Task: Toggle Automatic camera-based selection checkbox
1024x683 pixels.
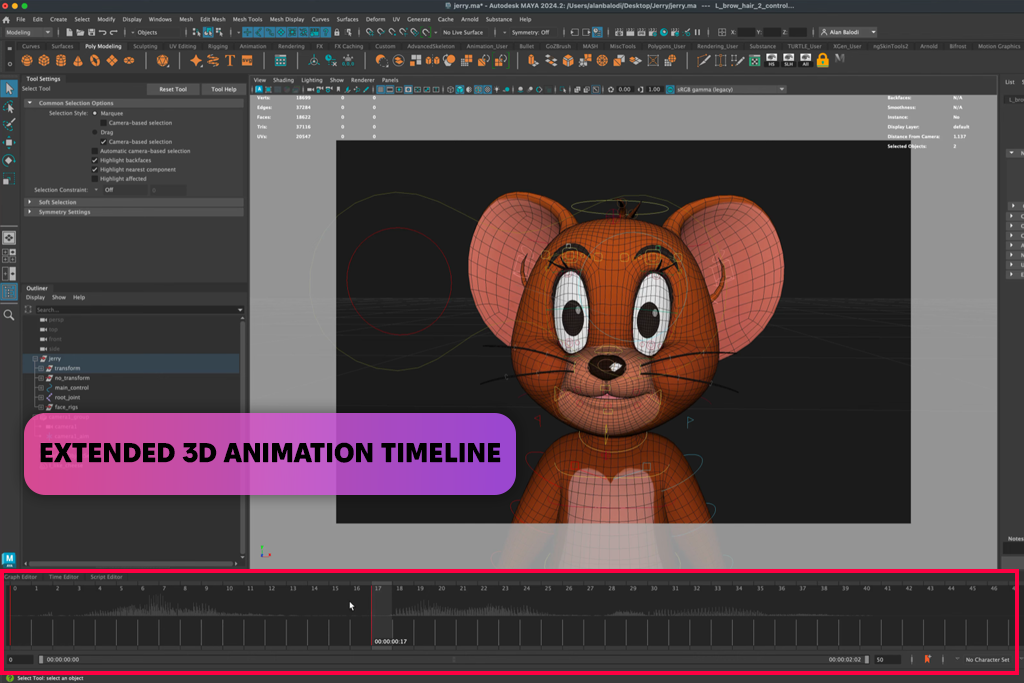Action: pos(95,151)
